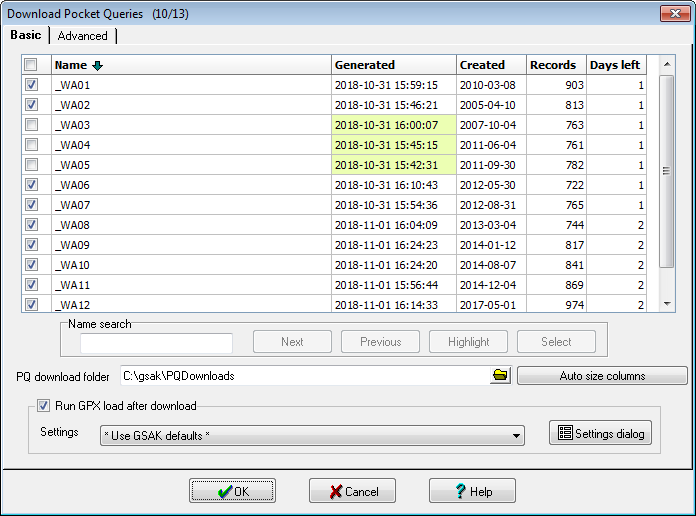This screenshot has height=516, width=696.
Task: Click Auto size columns
Action: pos(602,376)
